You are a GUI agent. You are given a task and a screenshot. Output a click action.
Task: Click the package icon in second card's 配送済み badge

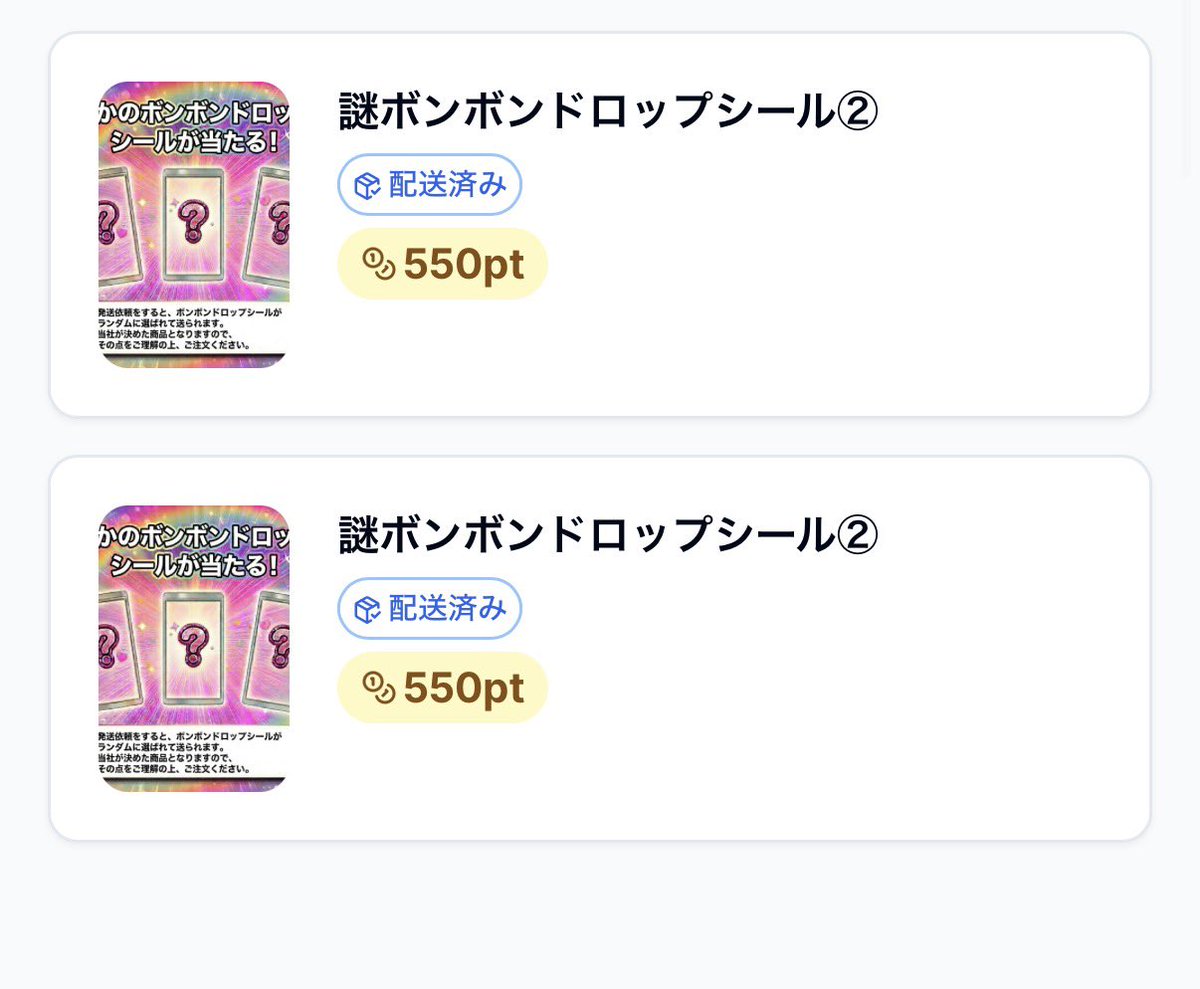[369, 609]
